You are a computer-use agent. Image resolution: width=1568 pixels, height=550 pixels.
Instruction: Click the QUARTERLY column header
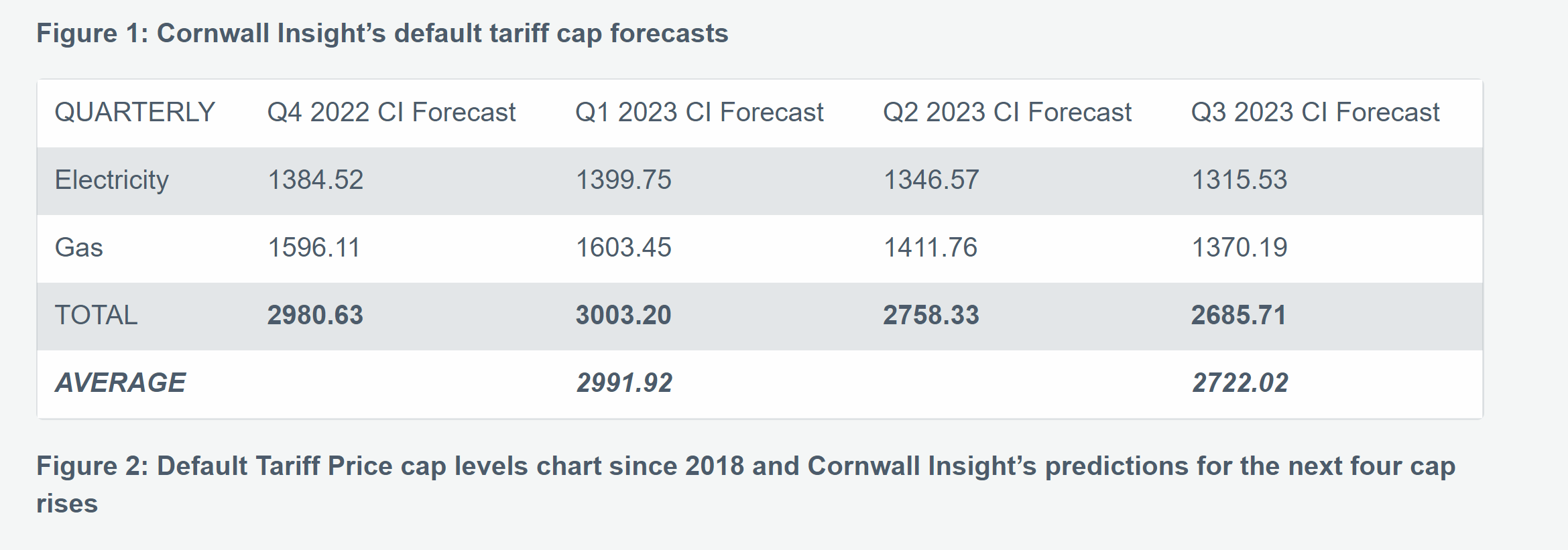tap(135, 113)
